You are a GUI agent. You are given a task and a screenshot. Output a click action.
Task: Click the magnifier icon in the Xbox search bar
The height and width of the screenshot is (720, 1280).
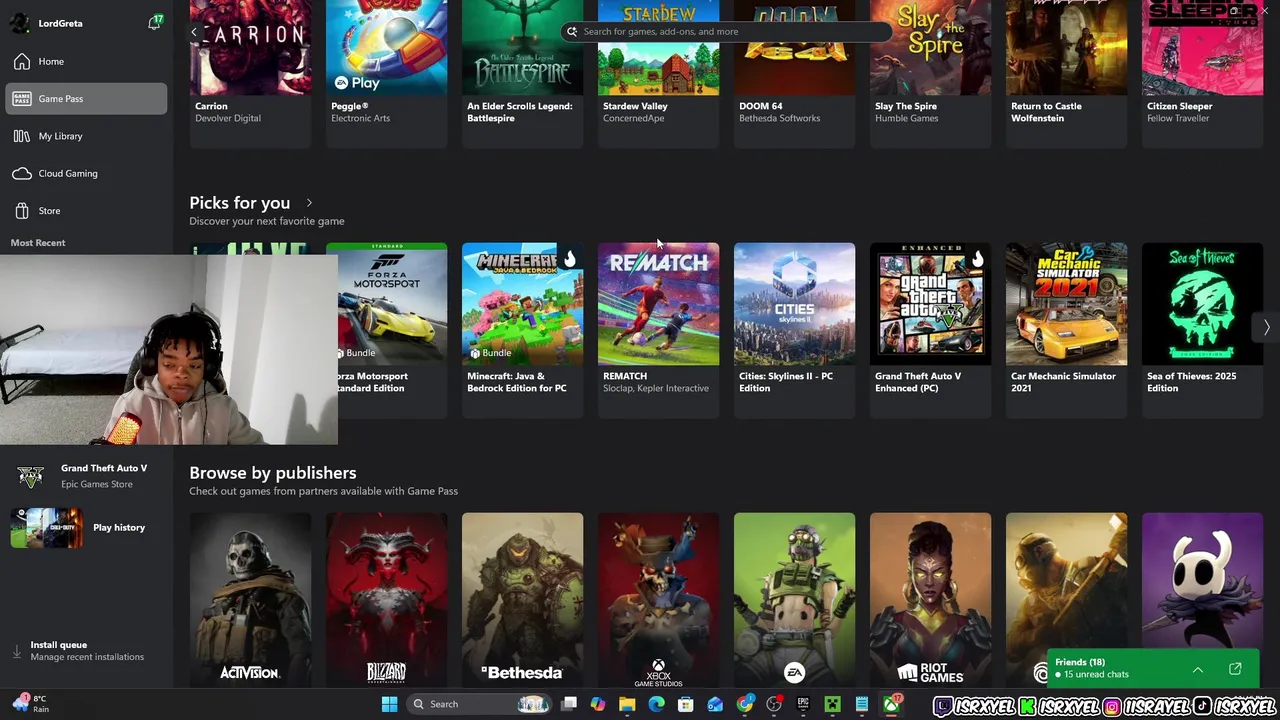click(x=572, y=31)
